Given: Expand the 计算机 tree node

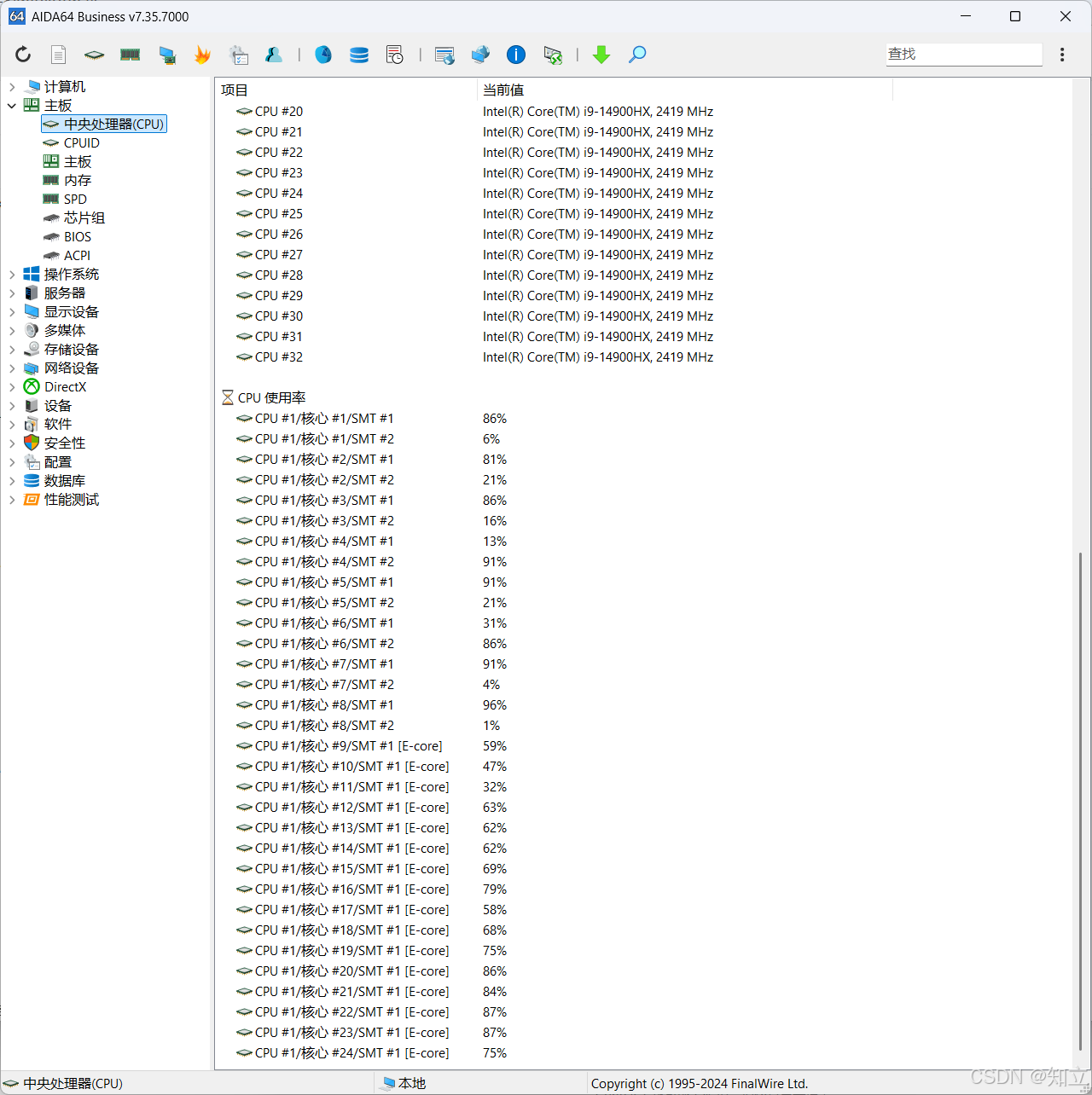Looking at the screenshot, I should [12, 87].
